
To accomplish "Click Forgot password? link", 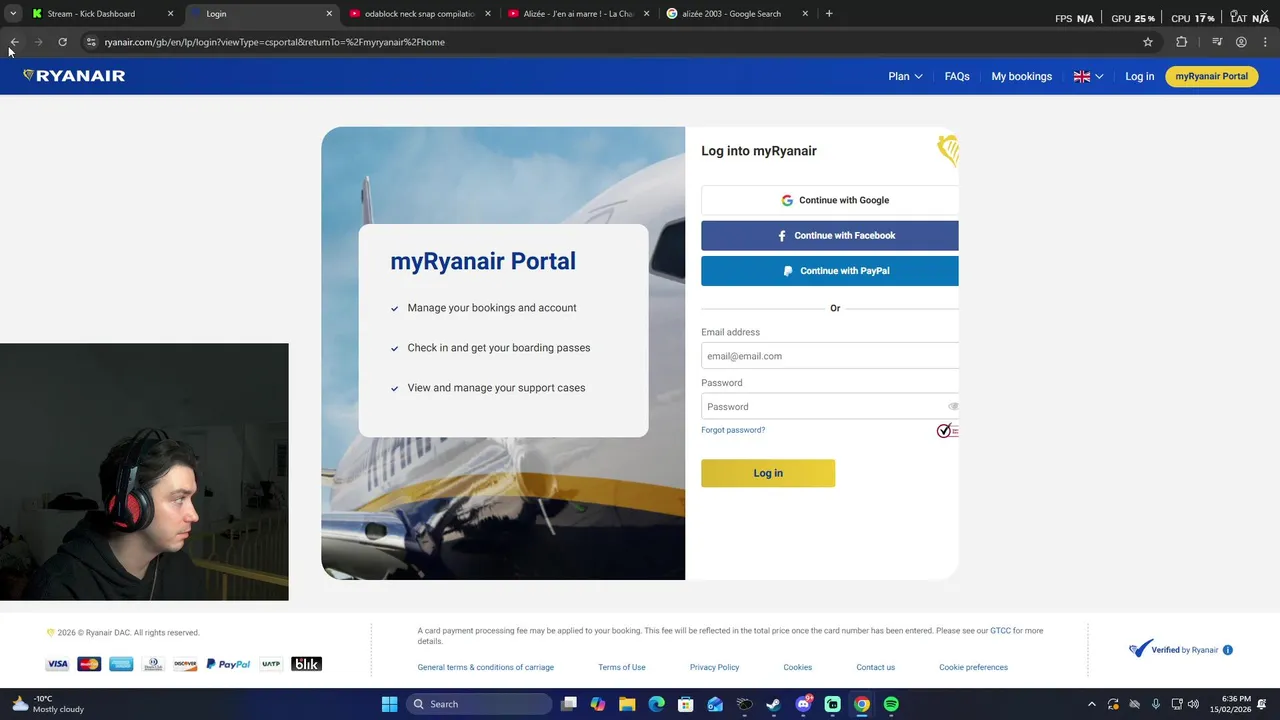I will pos(733,430).
